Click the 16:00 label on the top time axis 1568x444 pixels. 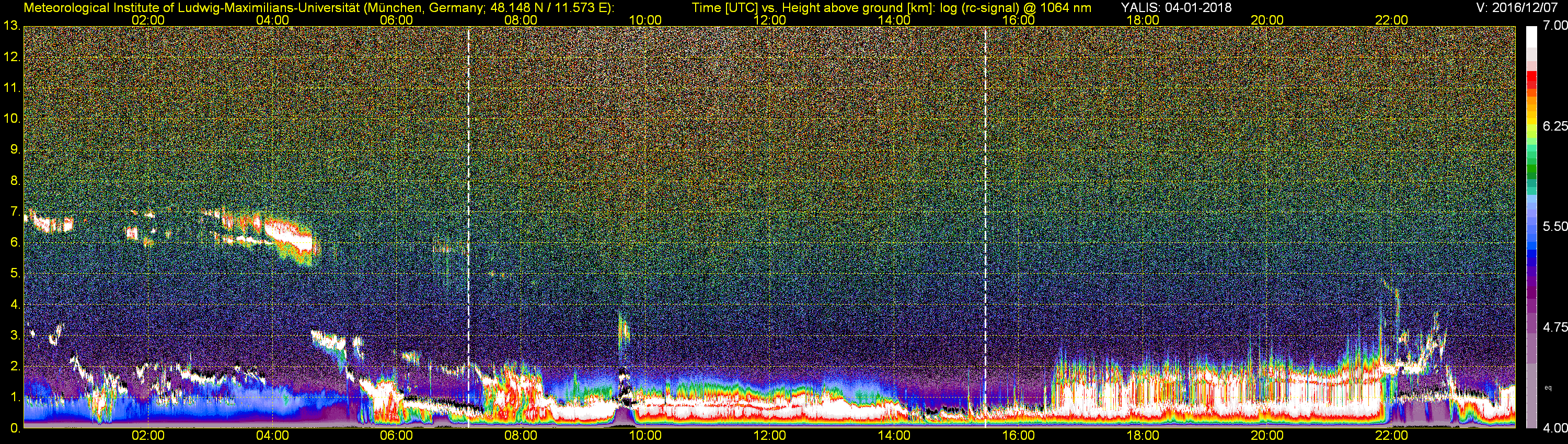(1018, 20)
